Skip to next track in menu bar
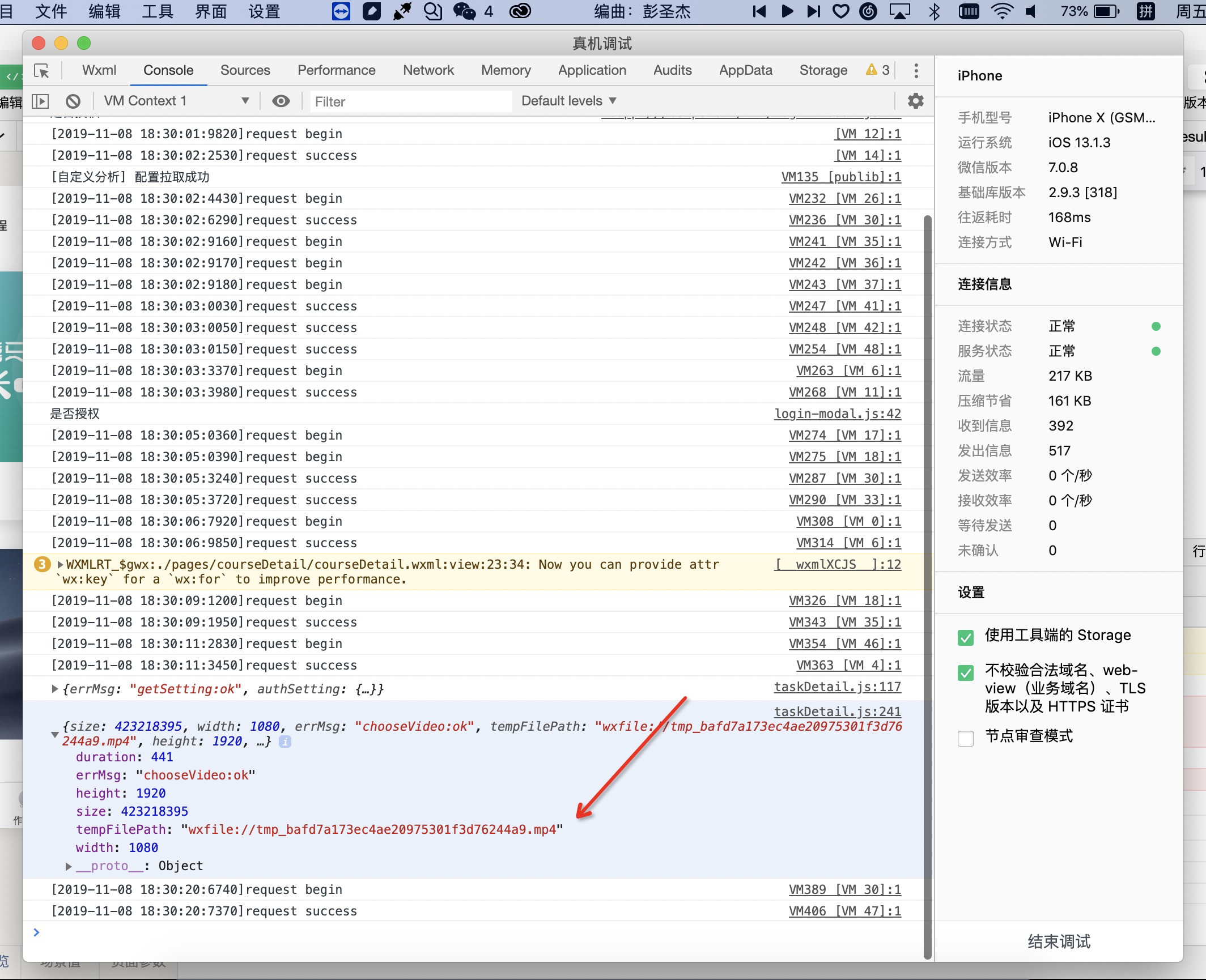This screenshot has height=980, width=1206. [x=814, y=11]
